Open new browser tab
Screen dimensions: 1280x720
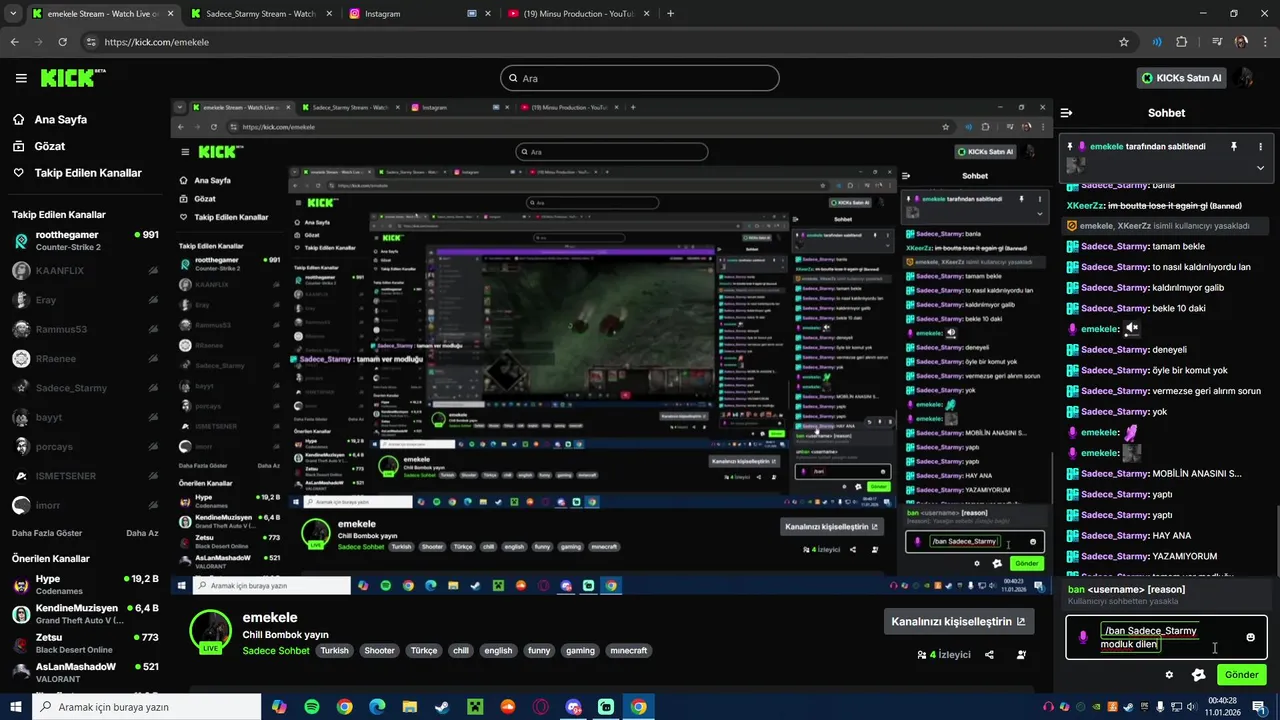670,14
